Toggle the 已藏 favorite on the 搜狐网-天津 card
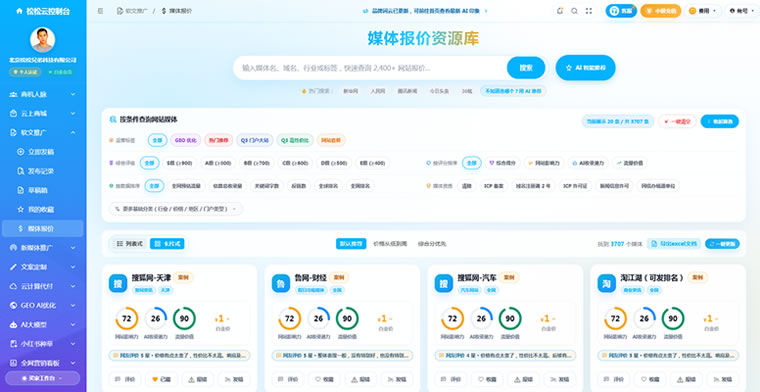The height and width of the screenshot is (392, 760). click(x=161, y=379)
